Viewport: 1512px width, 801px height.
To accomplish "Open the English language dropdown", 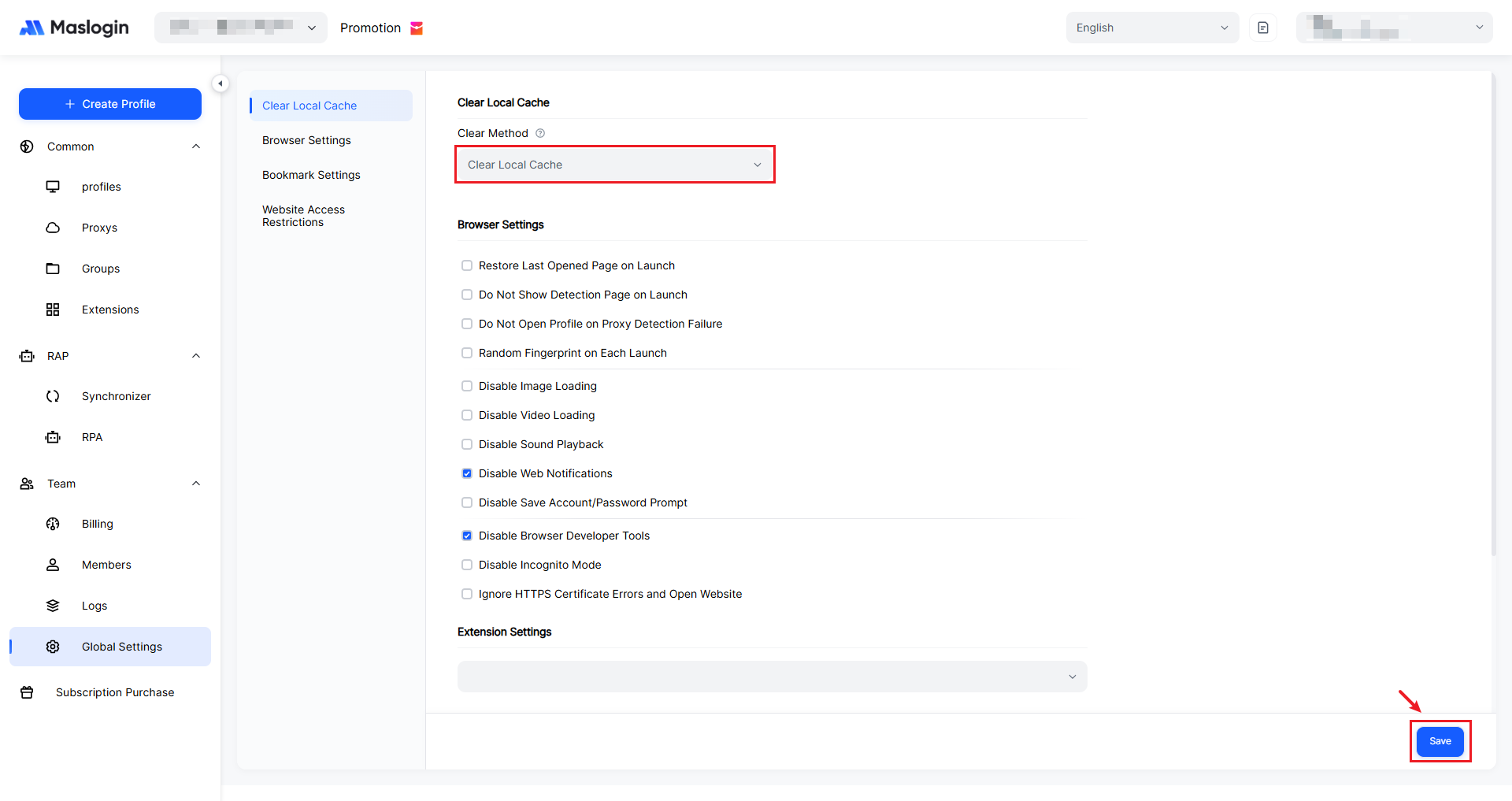I will (1151, 28).
